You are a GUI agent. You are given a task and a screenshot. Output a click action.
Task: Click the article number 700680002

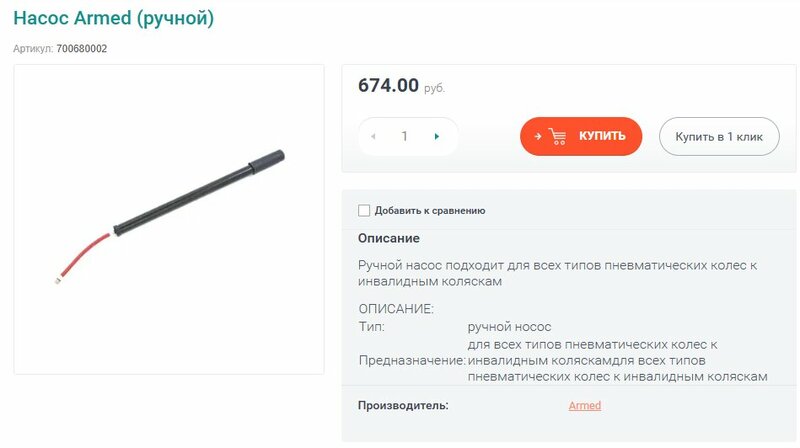(x=82, y=49)
